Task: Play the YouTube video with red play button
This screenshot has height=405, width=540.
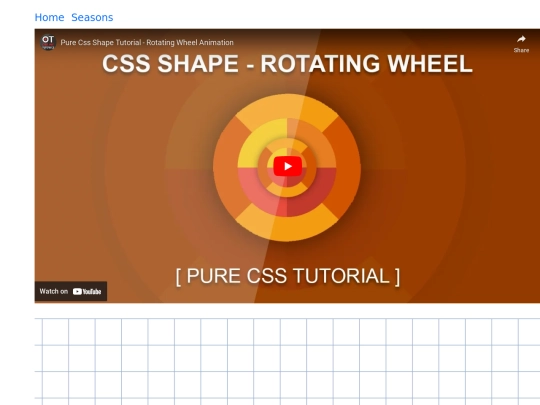Action: 288,166
